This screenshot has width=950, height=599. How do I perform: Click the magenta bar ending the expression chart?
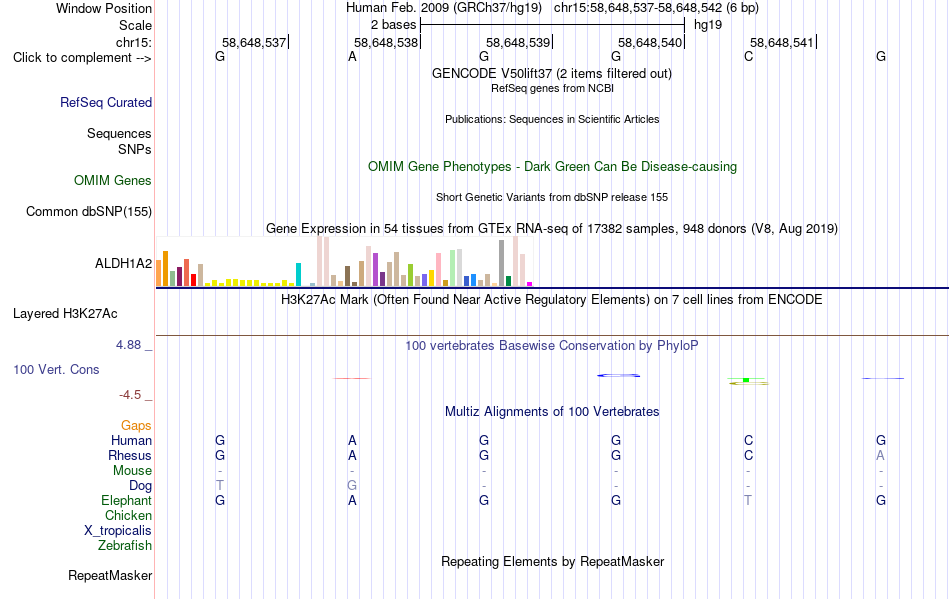coord(530,283)
